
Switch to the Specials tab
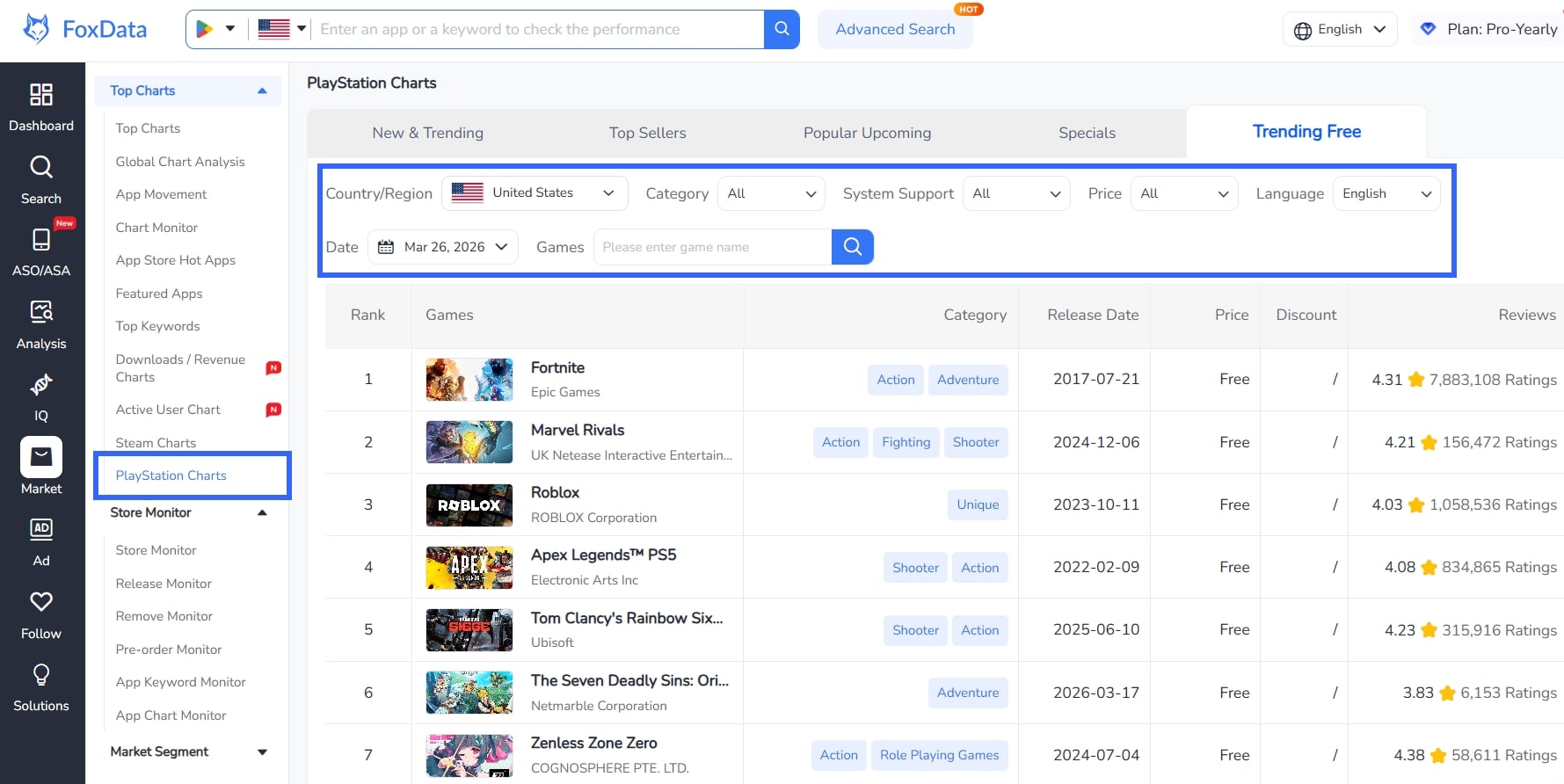(x=1087, y=133)
